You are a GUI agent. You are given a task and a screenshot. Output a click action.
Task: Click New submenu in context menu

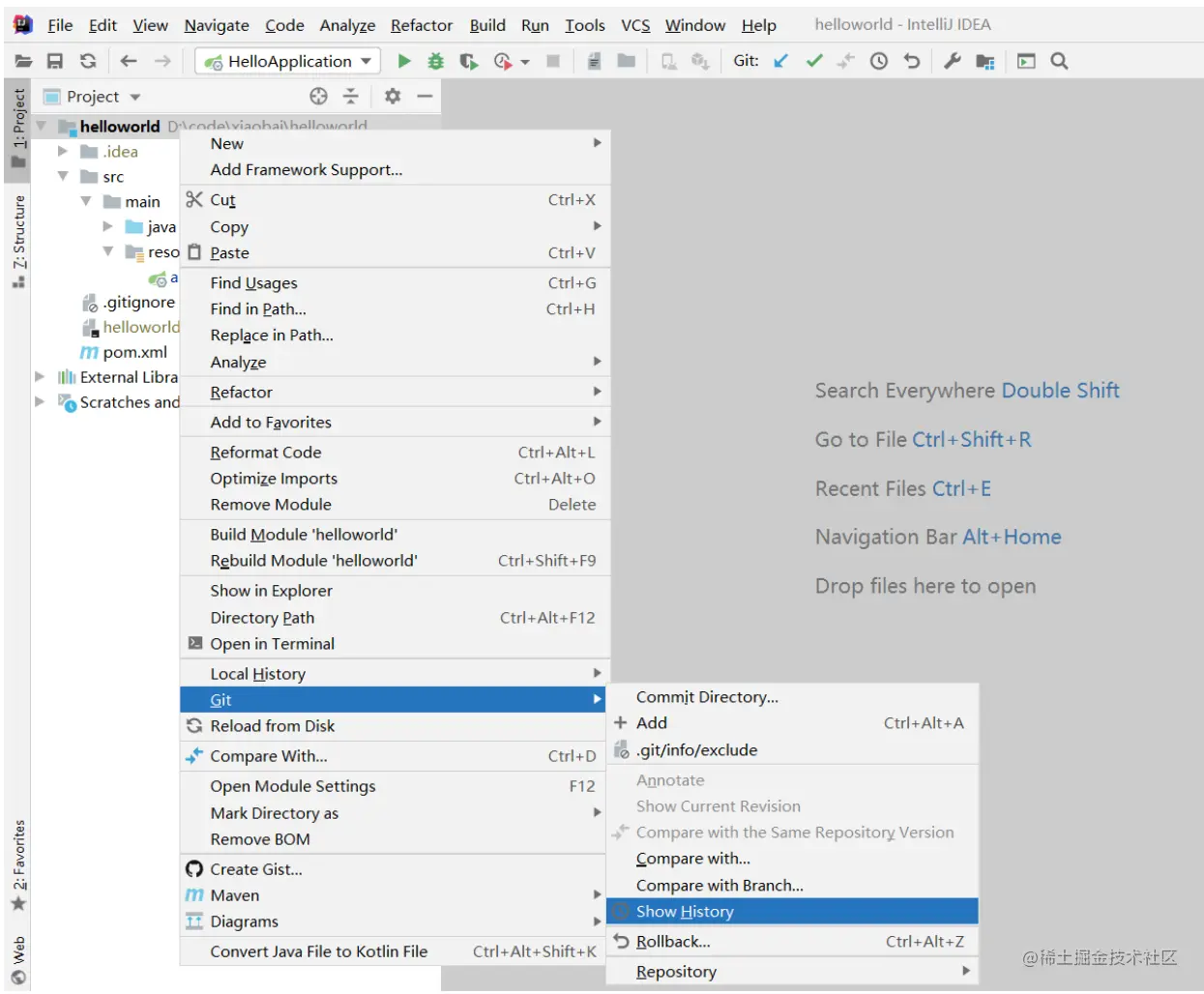[395, 143]
